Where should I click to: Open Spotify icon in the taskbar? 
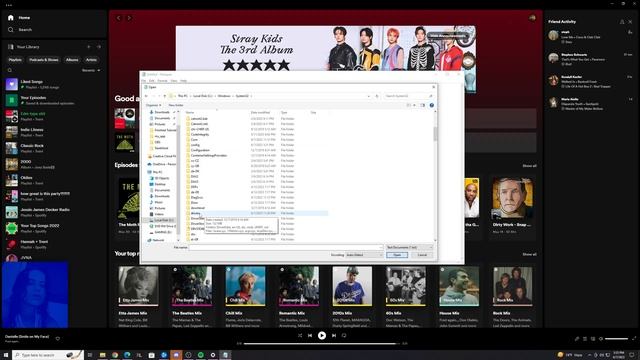200,355
